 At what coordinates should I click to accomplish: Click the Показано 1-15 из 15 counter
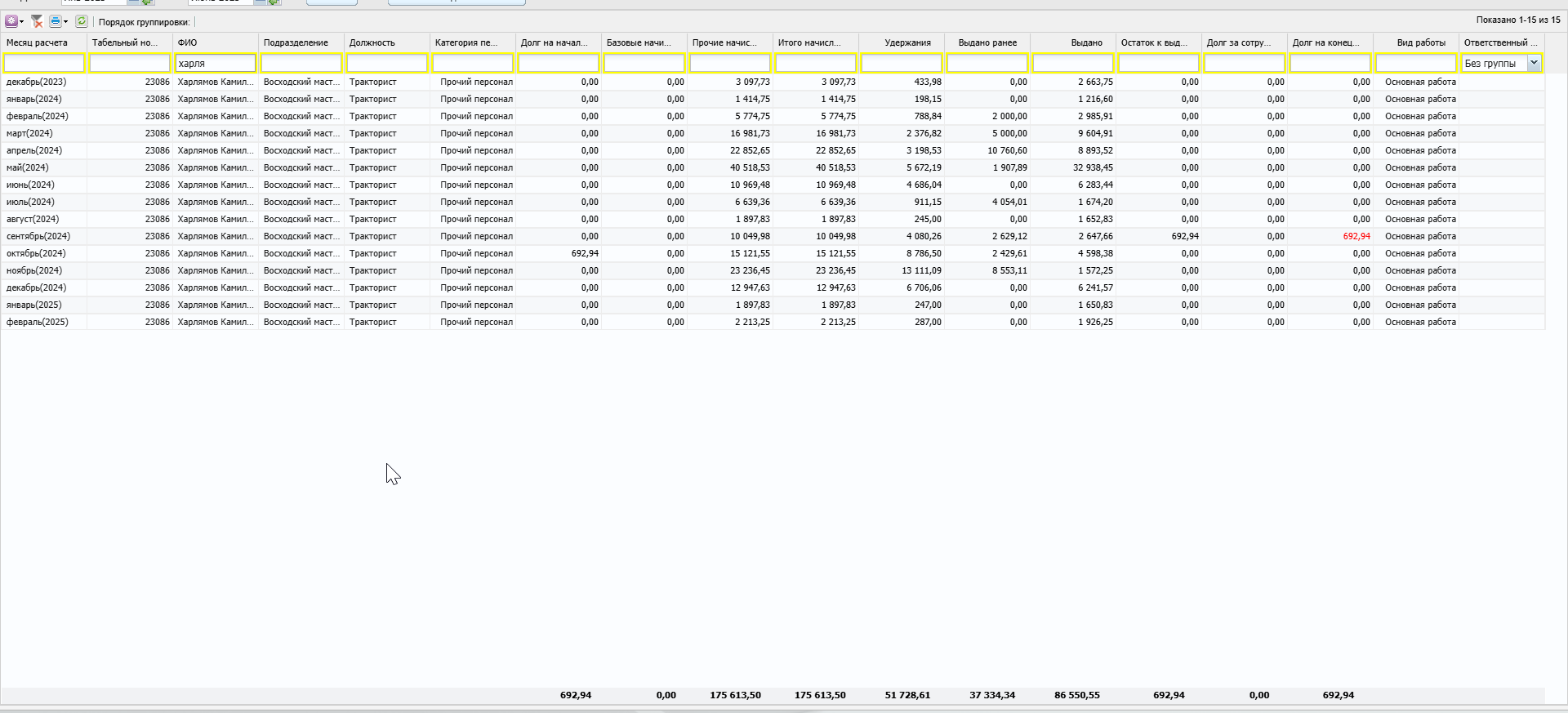click(x=1518, y=20)
